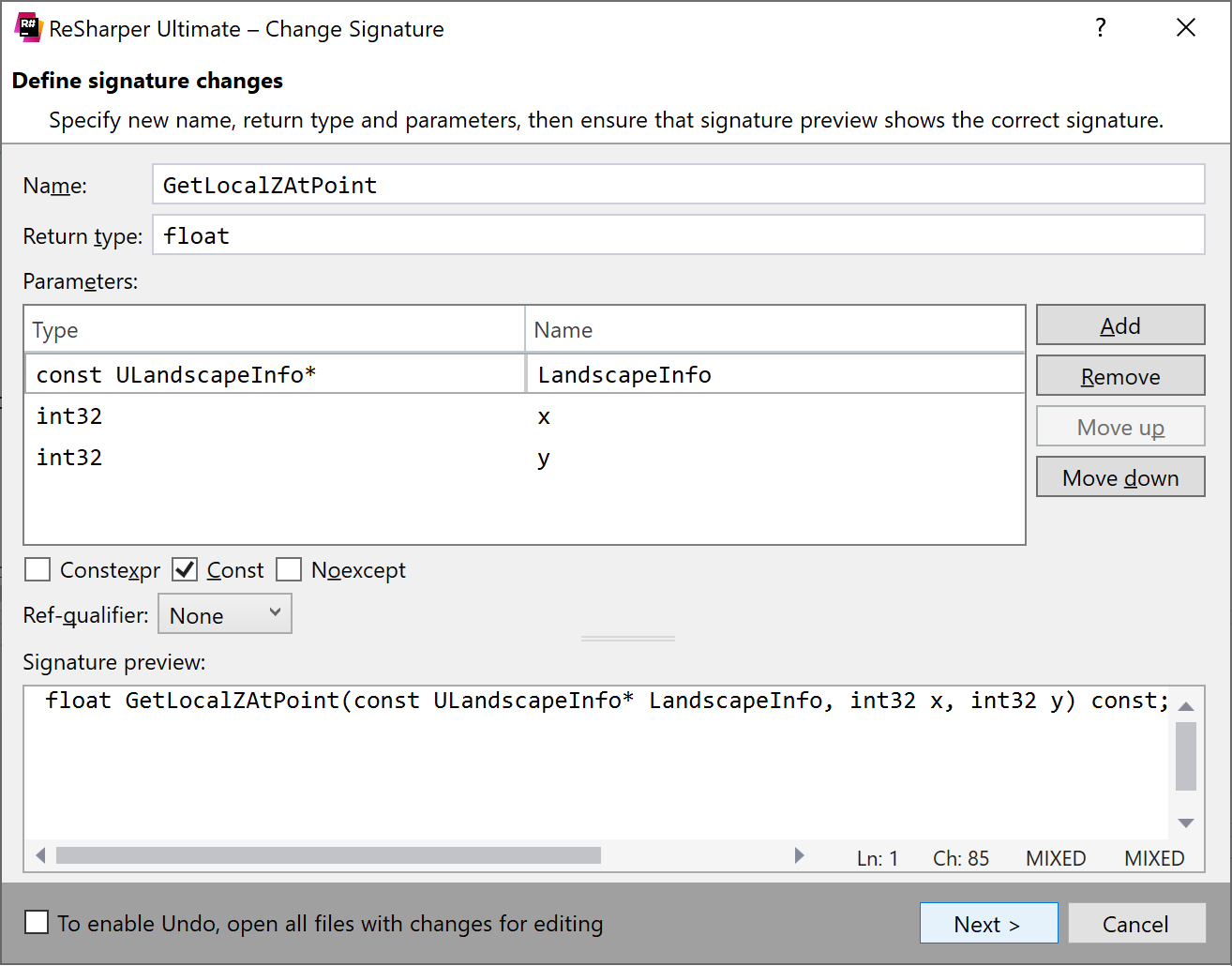
Task: Open the Ref-qualifier dropdown
Action: pyautogui.click(x=225, y=614)
